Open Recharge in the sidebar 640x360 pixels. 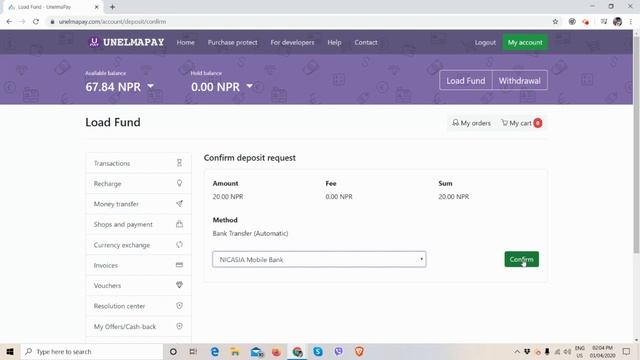click(x=138, y=184)
